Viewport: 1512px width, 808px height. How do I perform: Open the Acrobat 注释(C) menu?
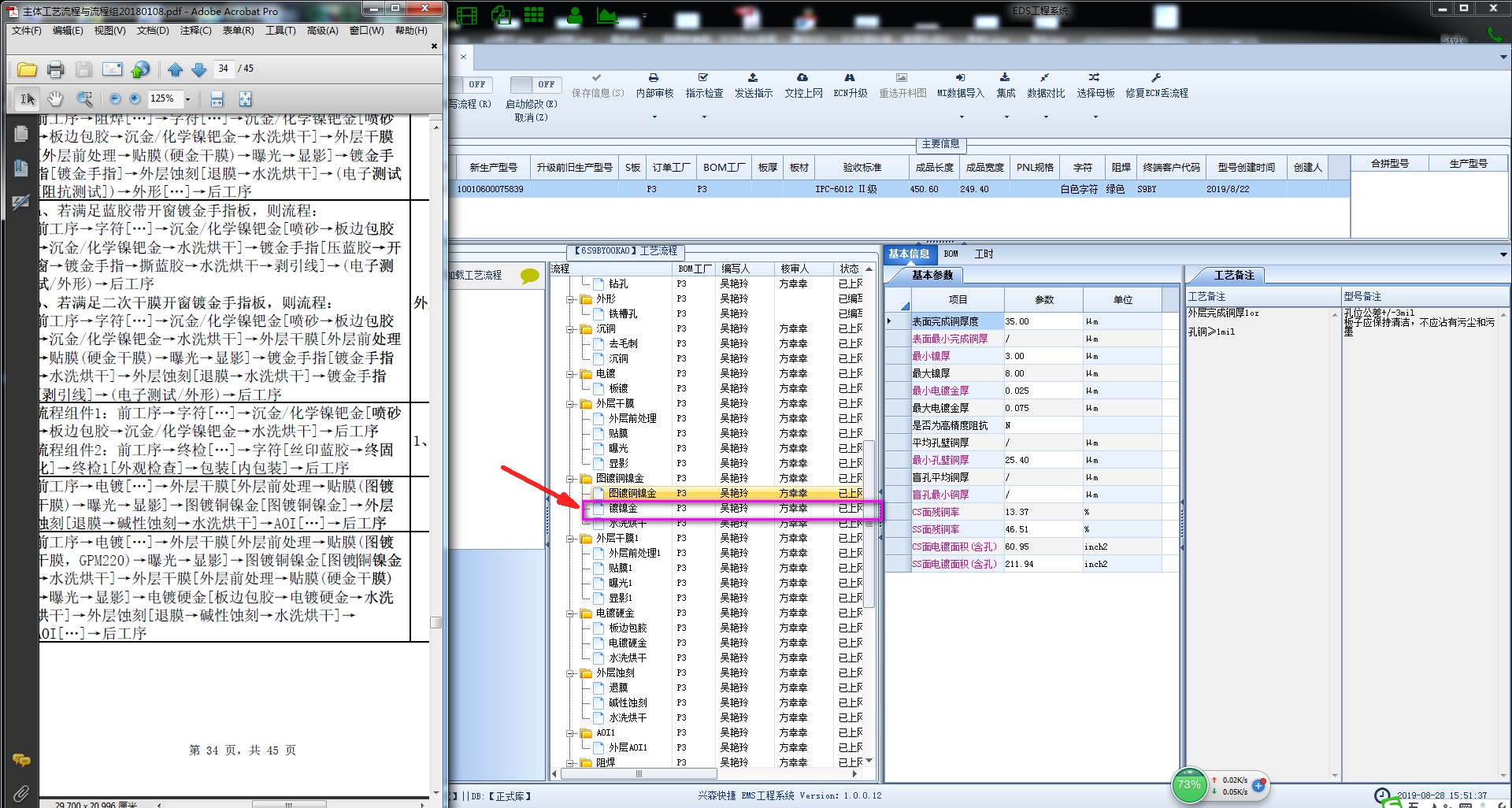pos(195,31)
